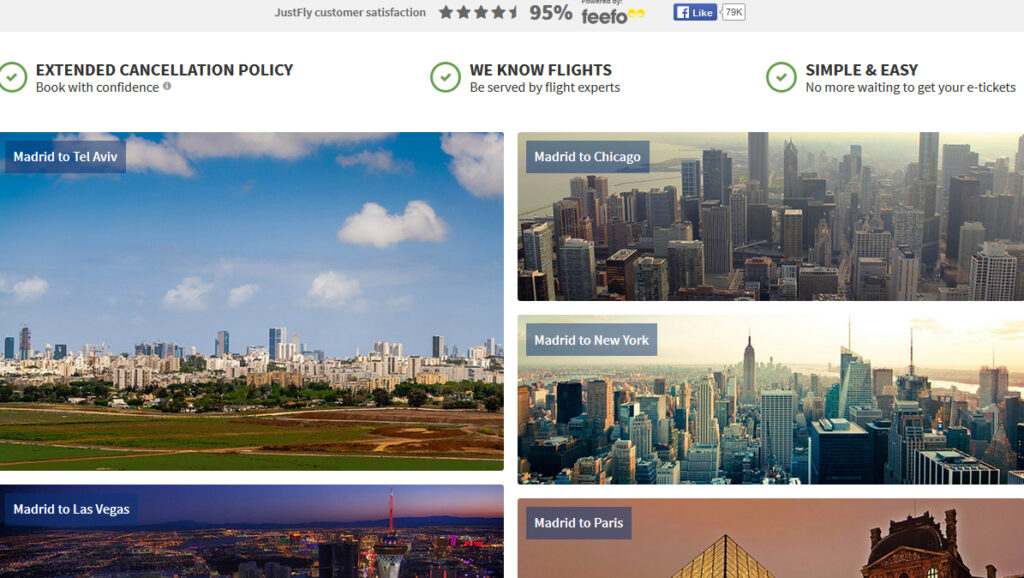1024x578 pixels.
Task: Click the info icon beside Book with confidence
Action: click(167, 86)
